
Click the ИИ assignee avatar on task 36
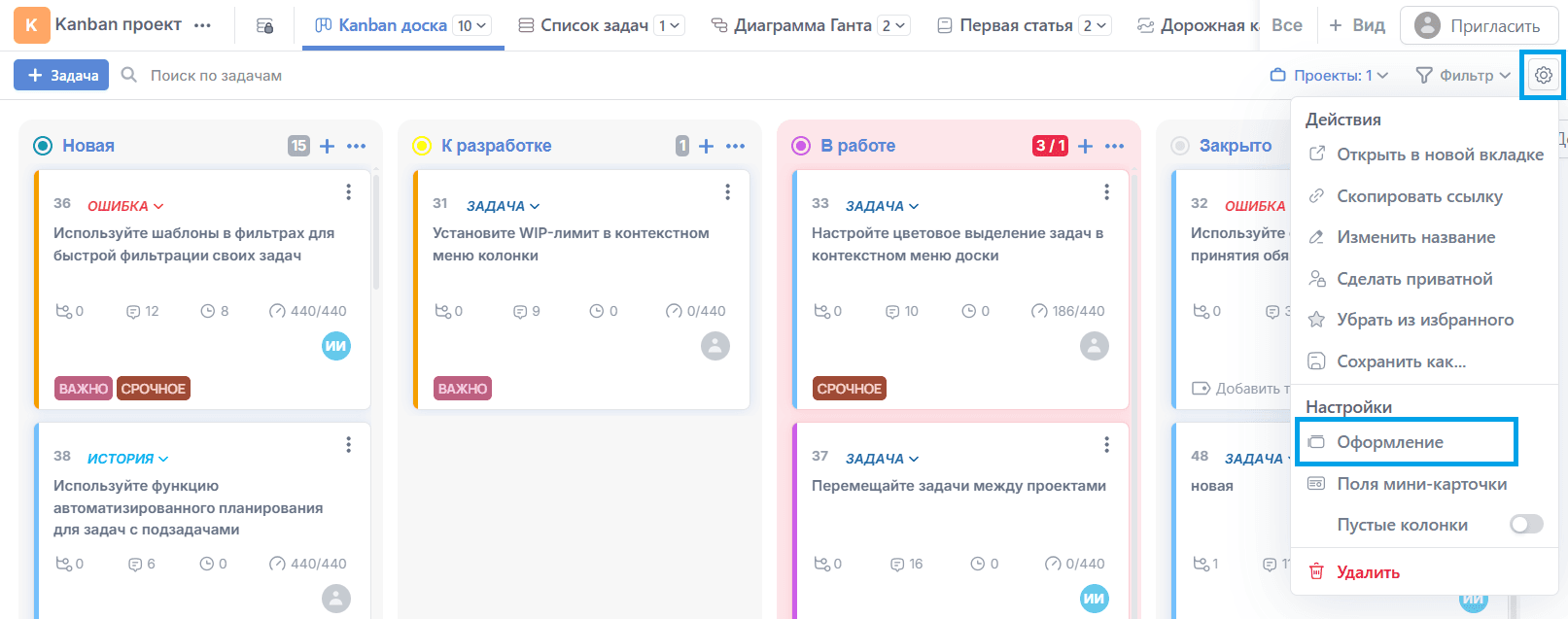336,346
